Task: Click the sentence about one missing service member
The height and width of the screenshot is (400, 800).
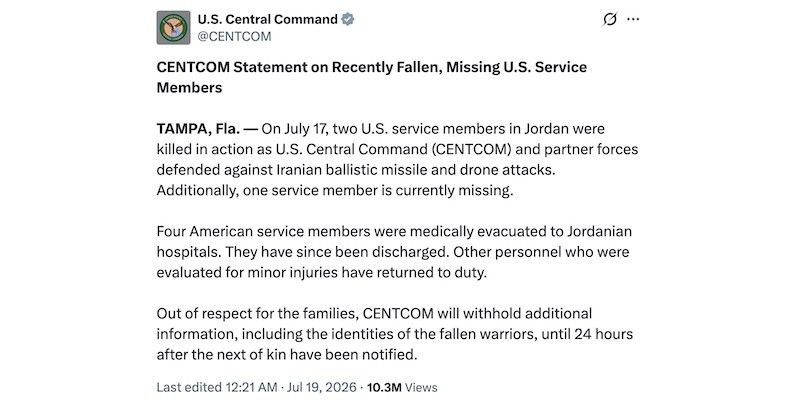Action: tap(335, 191)
